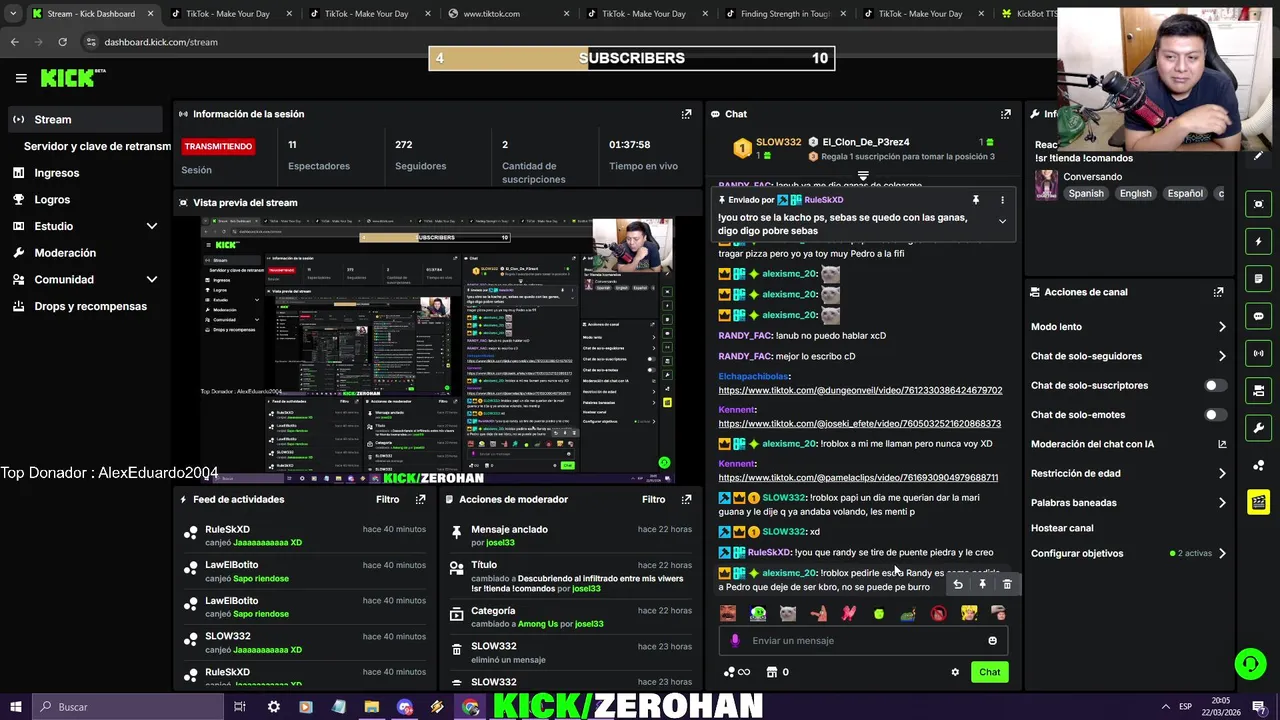This screenshot has width=1280, height=720.
Task: Open Moderación in the sidebar
Action: point(65,253)
